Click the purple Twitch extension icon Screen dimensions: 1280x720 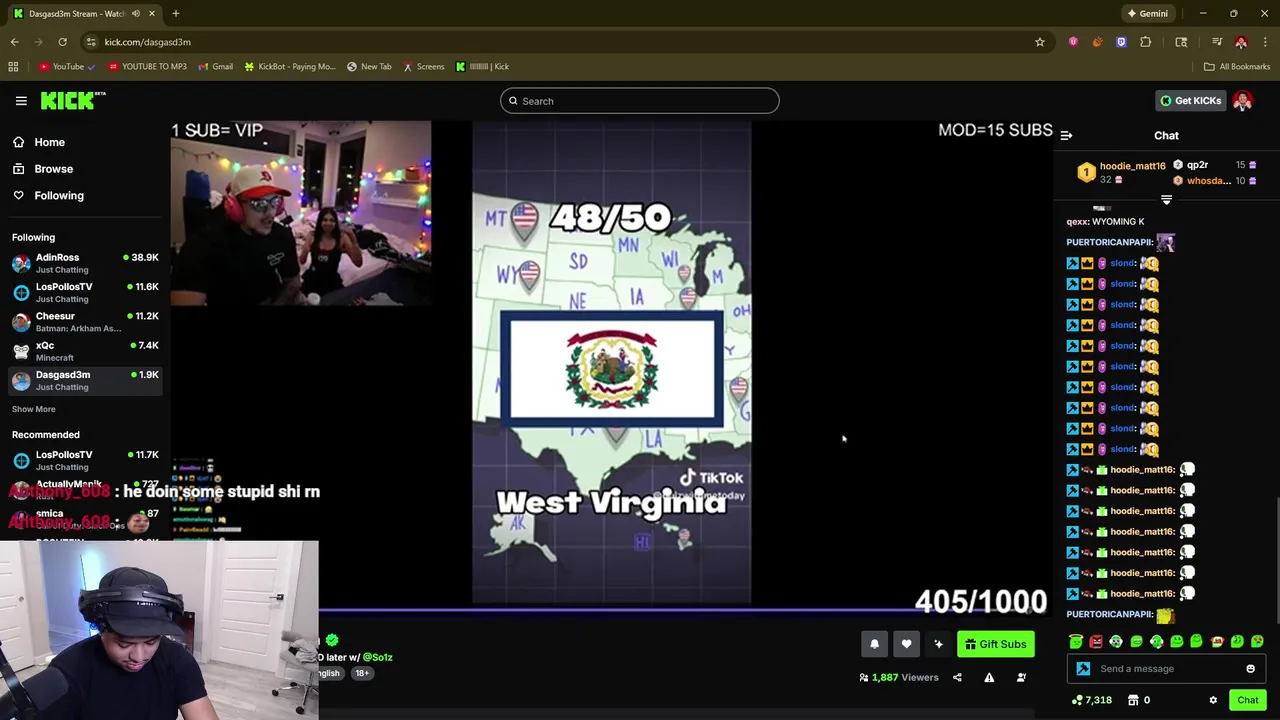(x=1121, y=42)
